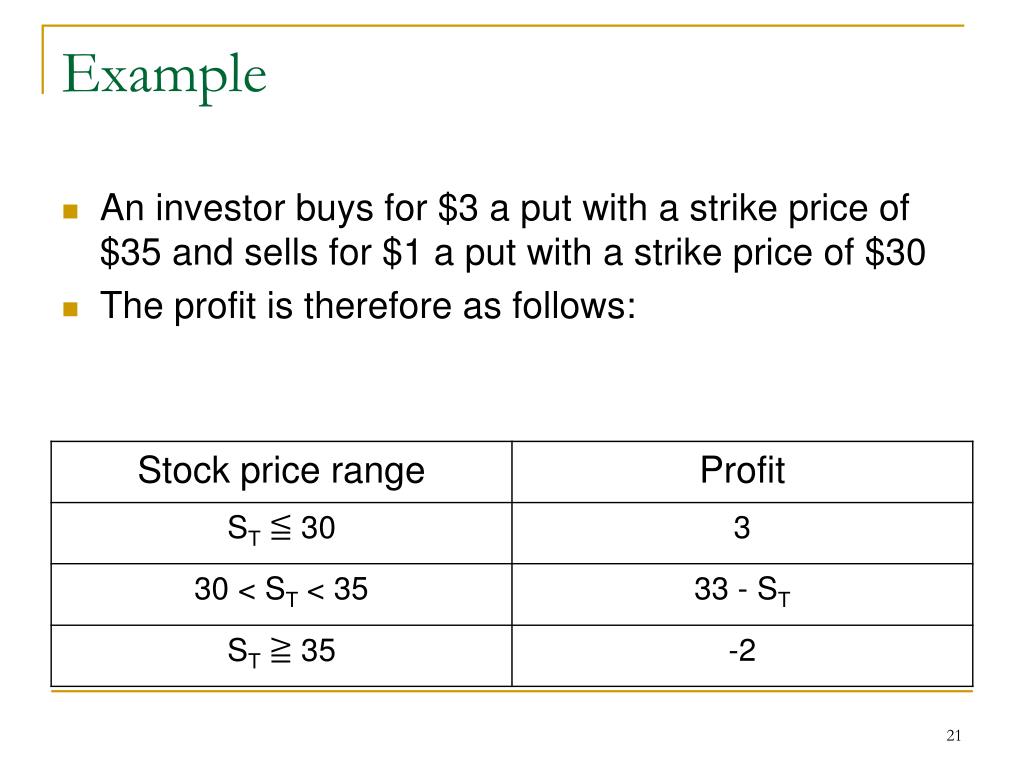The image size is (1024, 768).
Task: Select the second yellow bullet marker
Action: [x=71, y=308]
